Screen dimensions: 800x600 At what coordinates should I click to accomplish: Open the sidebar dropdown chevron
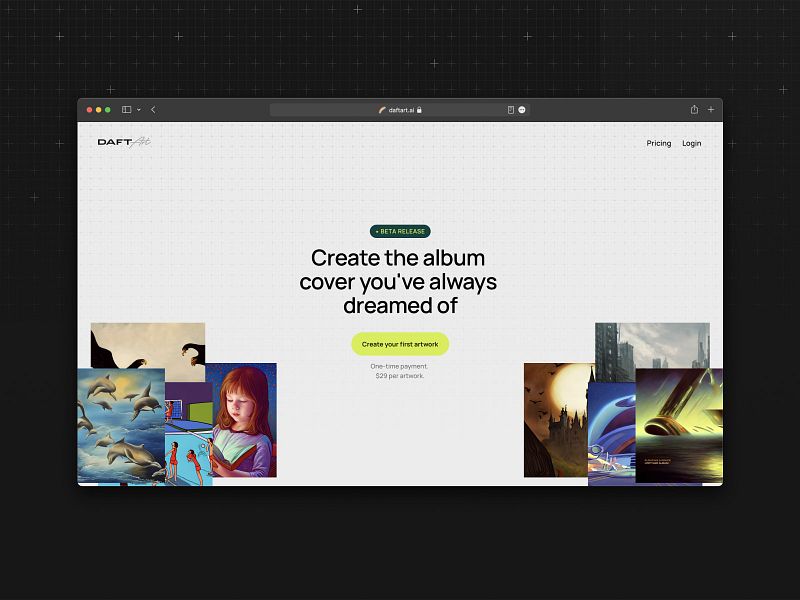pos(138,110)
